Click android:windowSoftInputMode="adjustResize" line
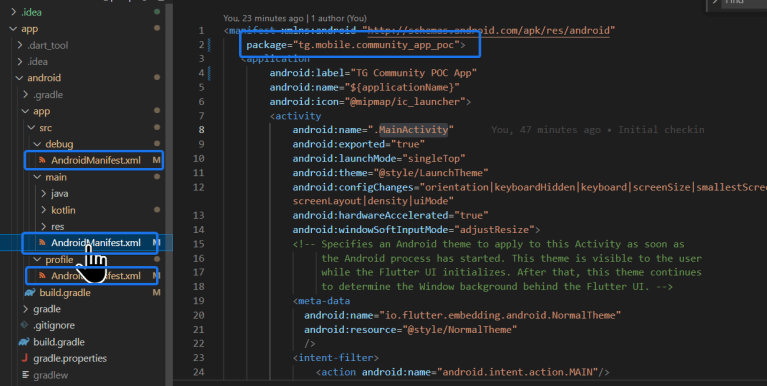The width and height of the screenshot is (767, 386). (416, 229)
